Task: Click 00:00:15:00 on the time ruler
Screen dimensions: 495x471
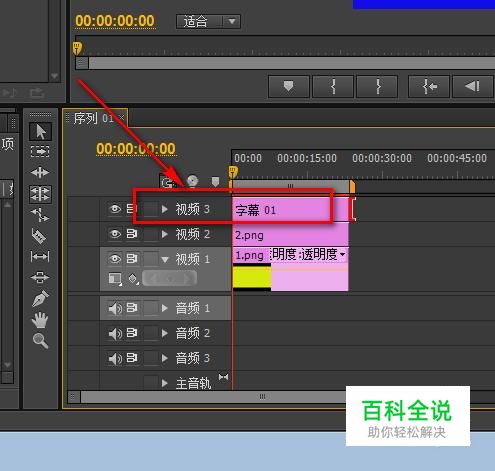Action: point(307,158)
